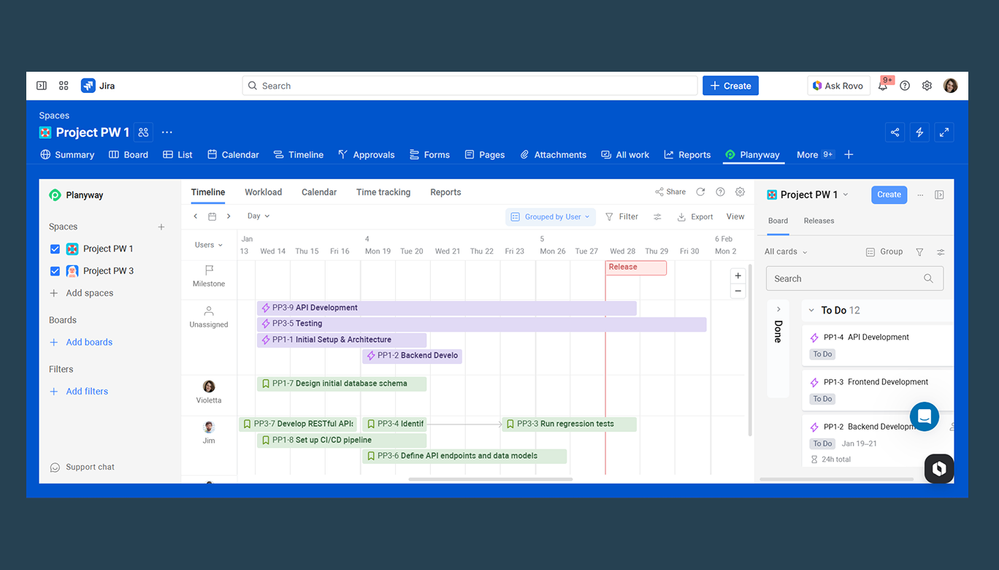Click the top bar Create button

[730, 85]
